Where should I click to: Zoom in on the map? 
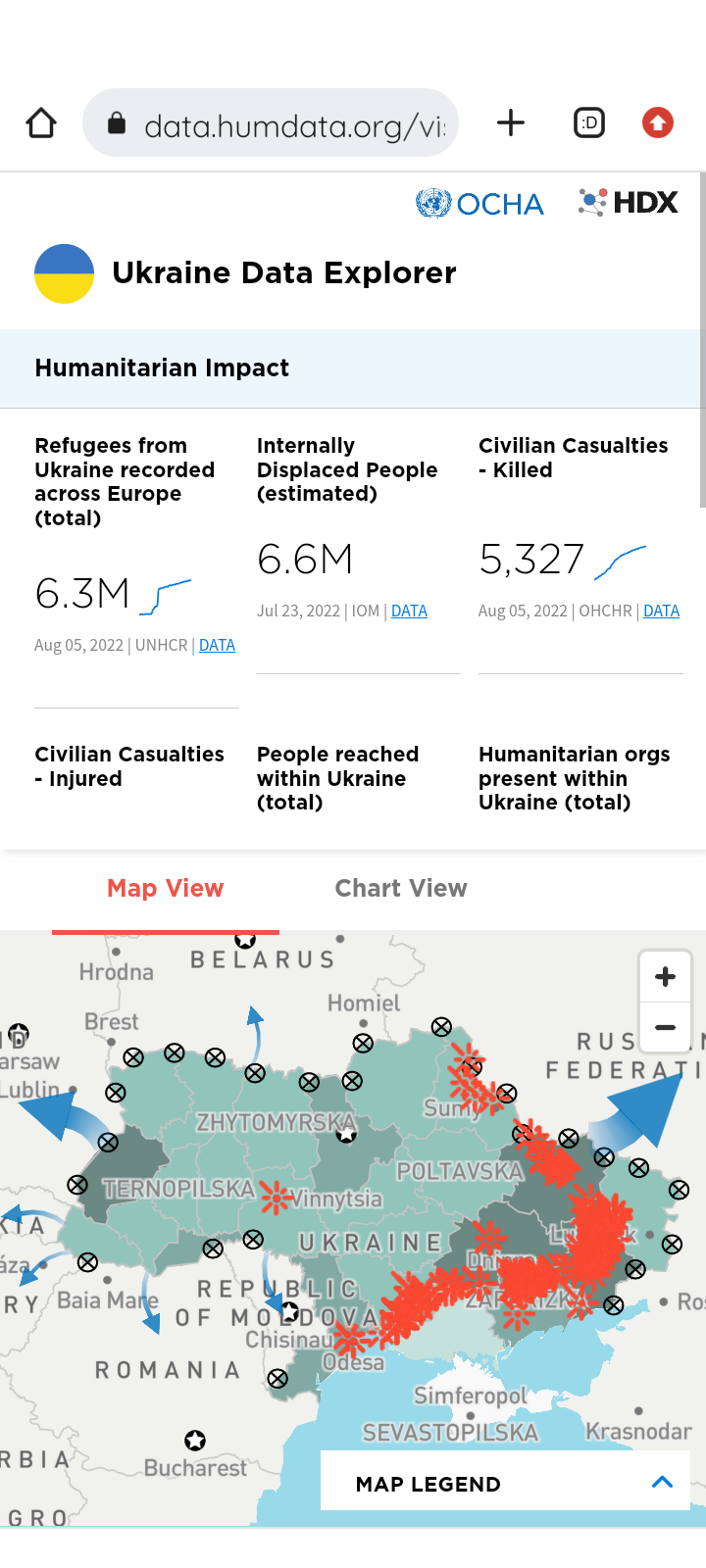tap(665, 977)
